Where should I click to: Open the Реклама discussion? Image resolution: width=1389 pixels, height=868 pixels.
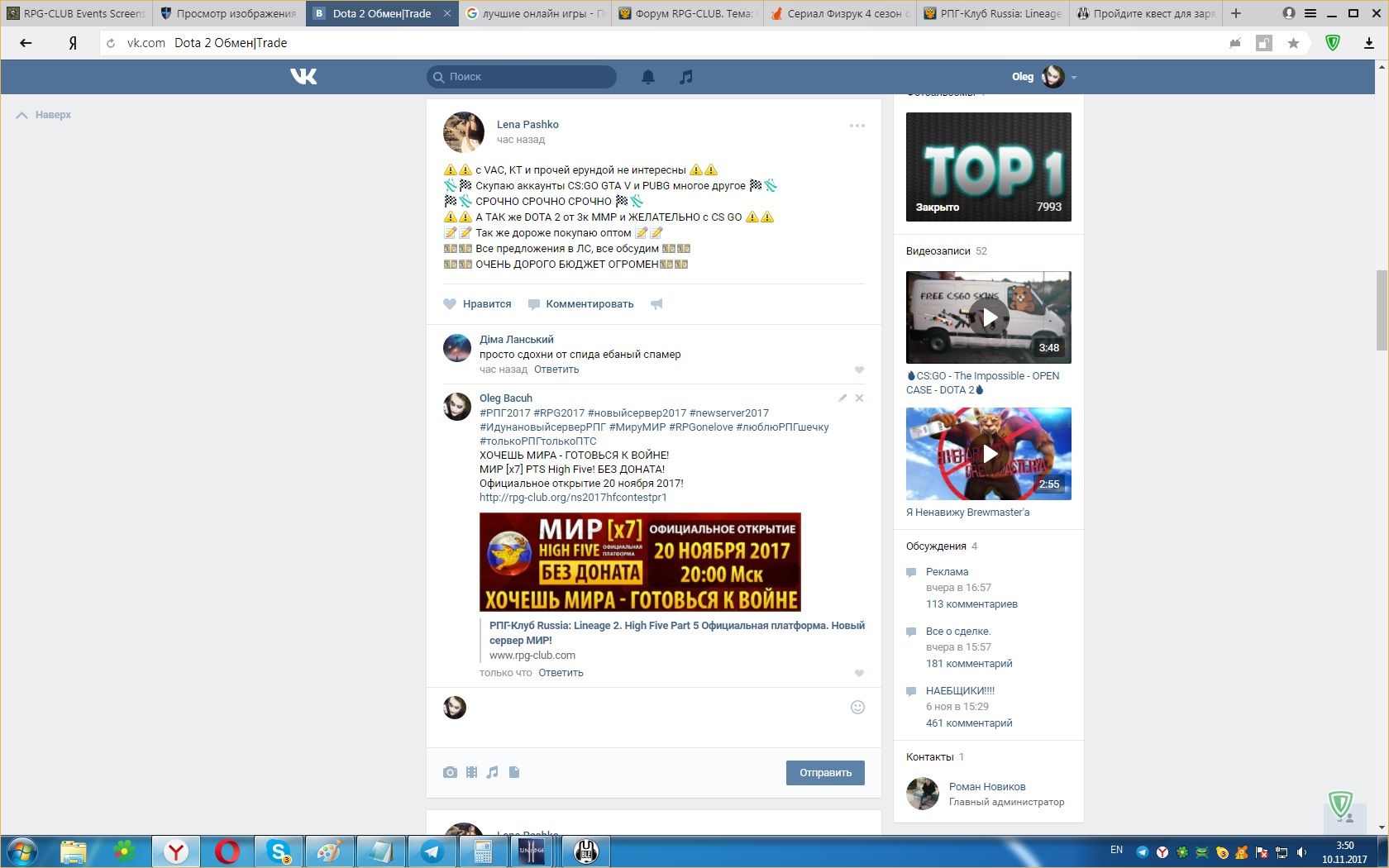click(947, 572)
